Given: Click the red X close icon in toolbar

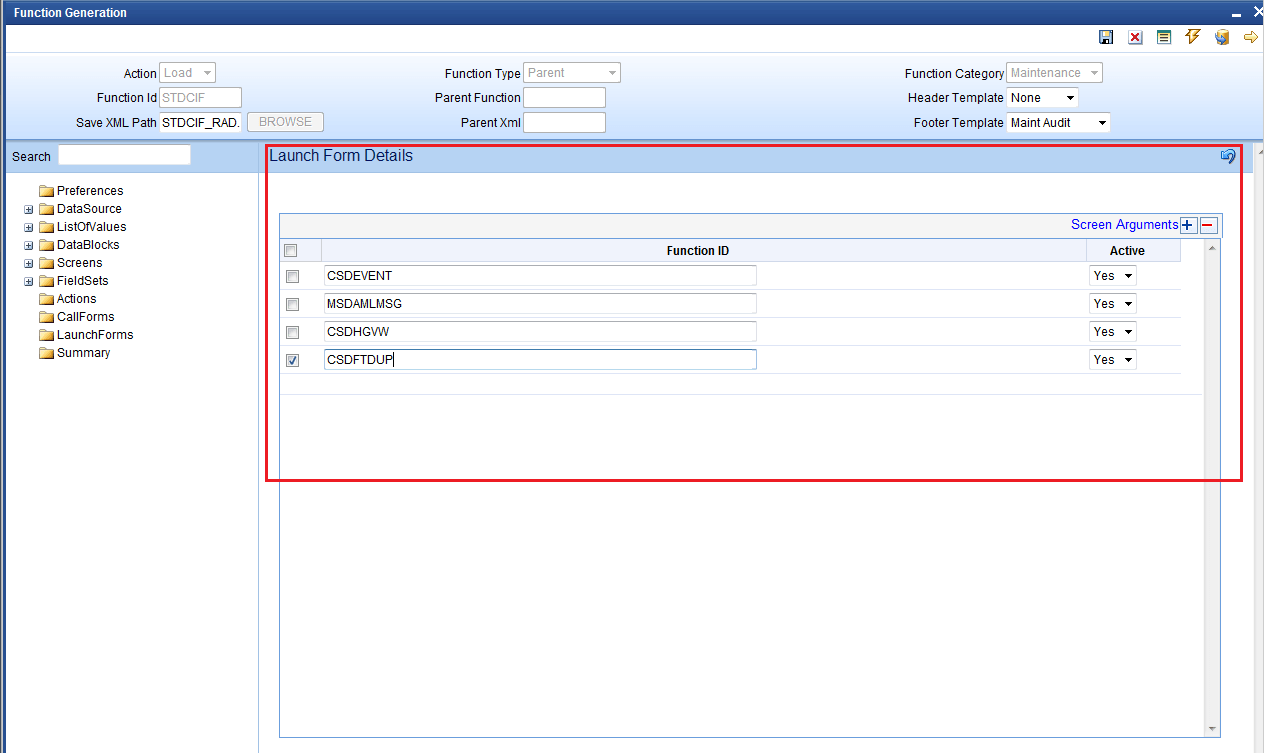Looking at the screenshot, I should (1135, 37).
